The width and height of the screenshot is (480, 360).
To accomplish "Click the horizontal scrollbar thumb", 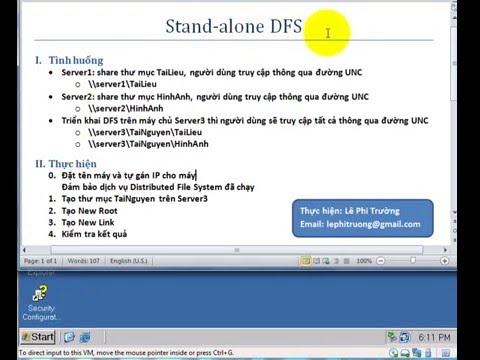I will pyautogui.click(x=237, y=250).
